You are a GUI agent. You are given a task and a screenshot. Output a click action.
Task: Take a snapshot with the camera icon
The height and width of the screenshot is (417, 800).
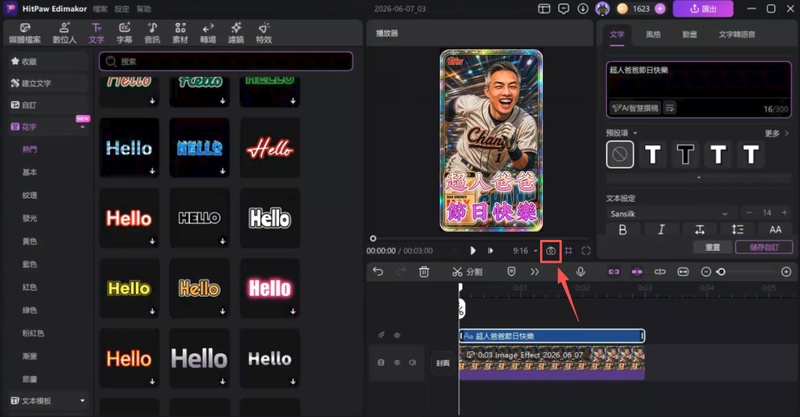coord(551,251)
